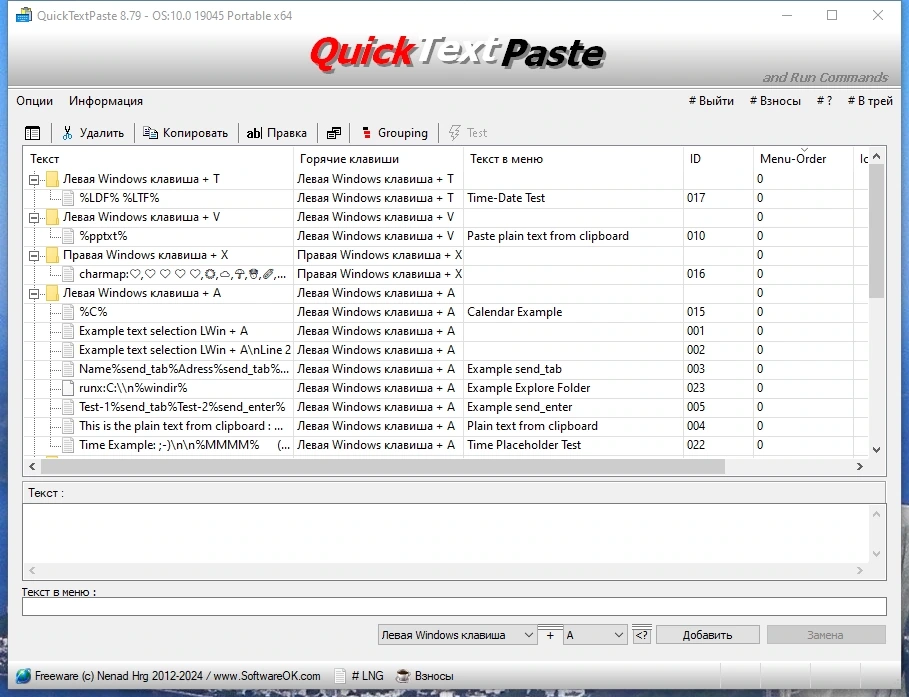Click # В трей to minimize to tray
The width and height of the screenshot is (909, 697).
870,101
